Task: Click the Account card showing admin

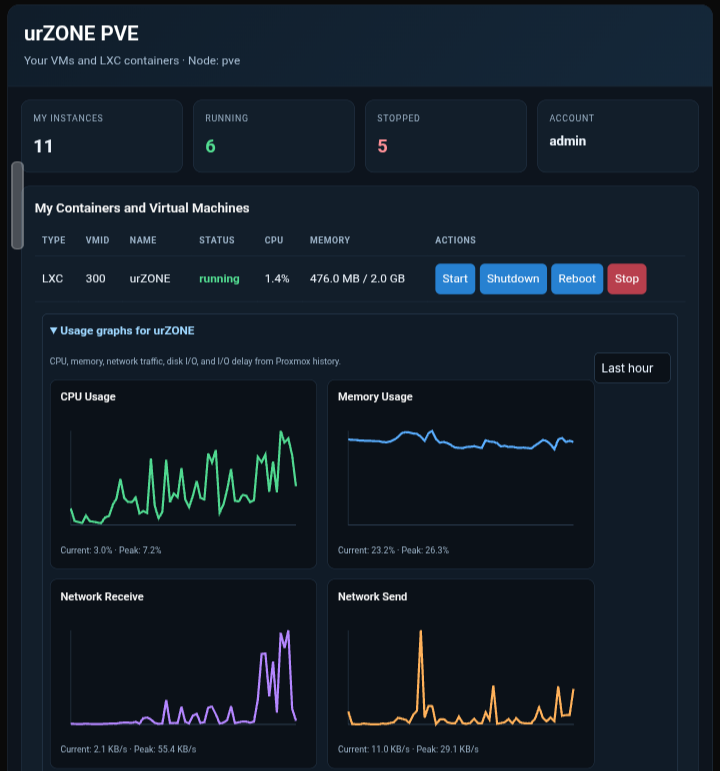Action: [618, 136]
